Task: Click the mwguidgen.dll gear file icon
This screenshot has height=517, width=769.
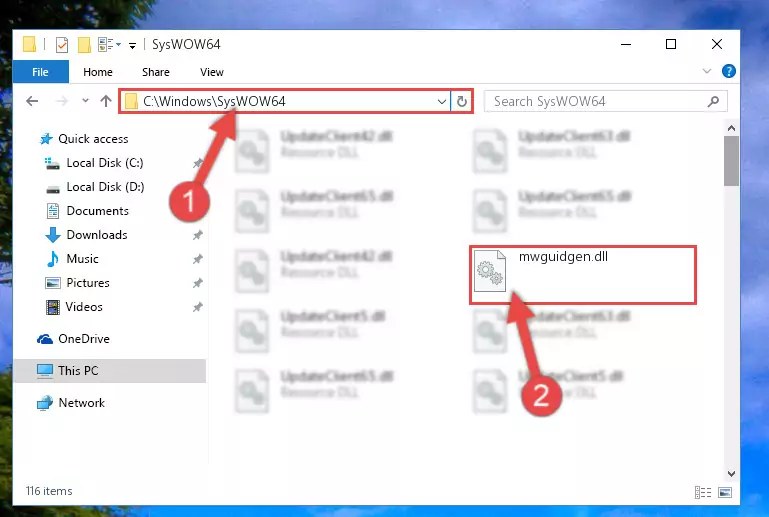Action: click(490, 271)
